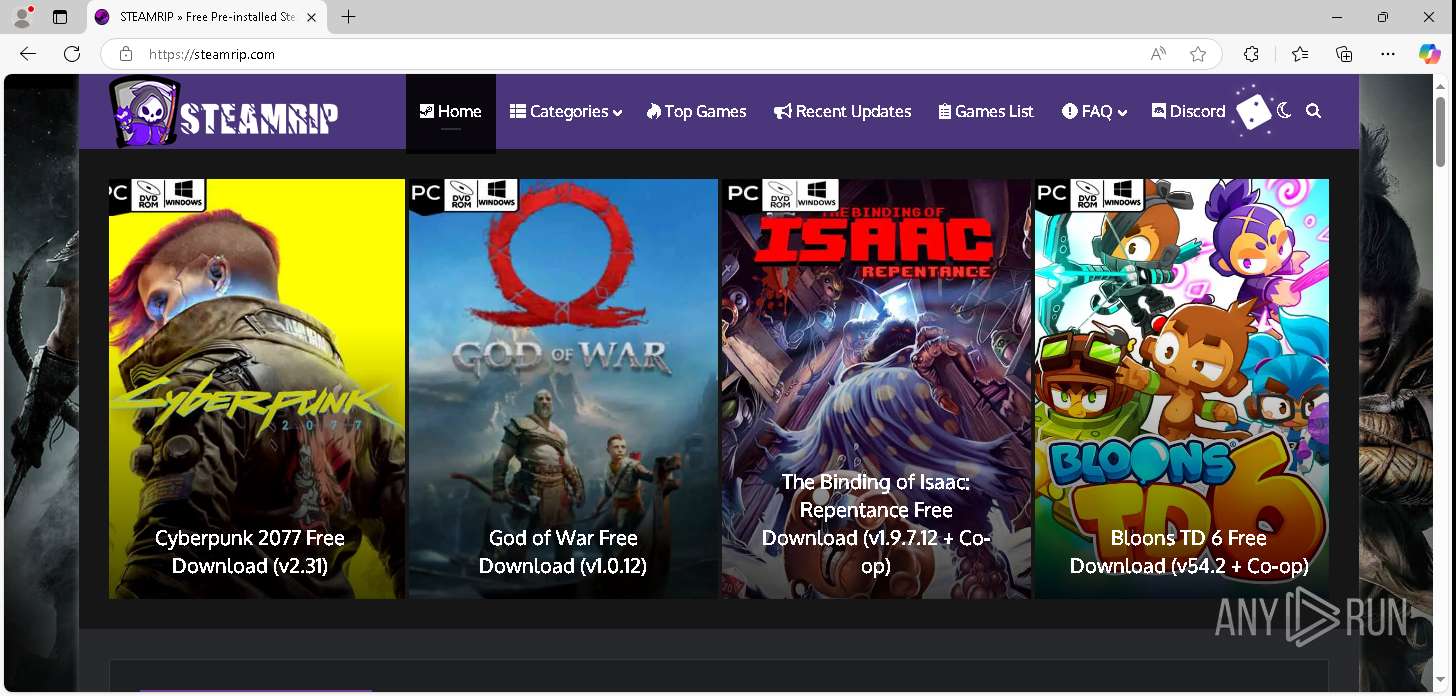View site information lock icon
Viewport: 1456px width, 696px height.
coord(126,54)
